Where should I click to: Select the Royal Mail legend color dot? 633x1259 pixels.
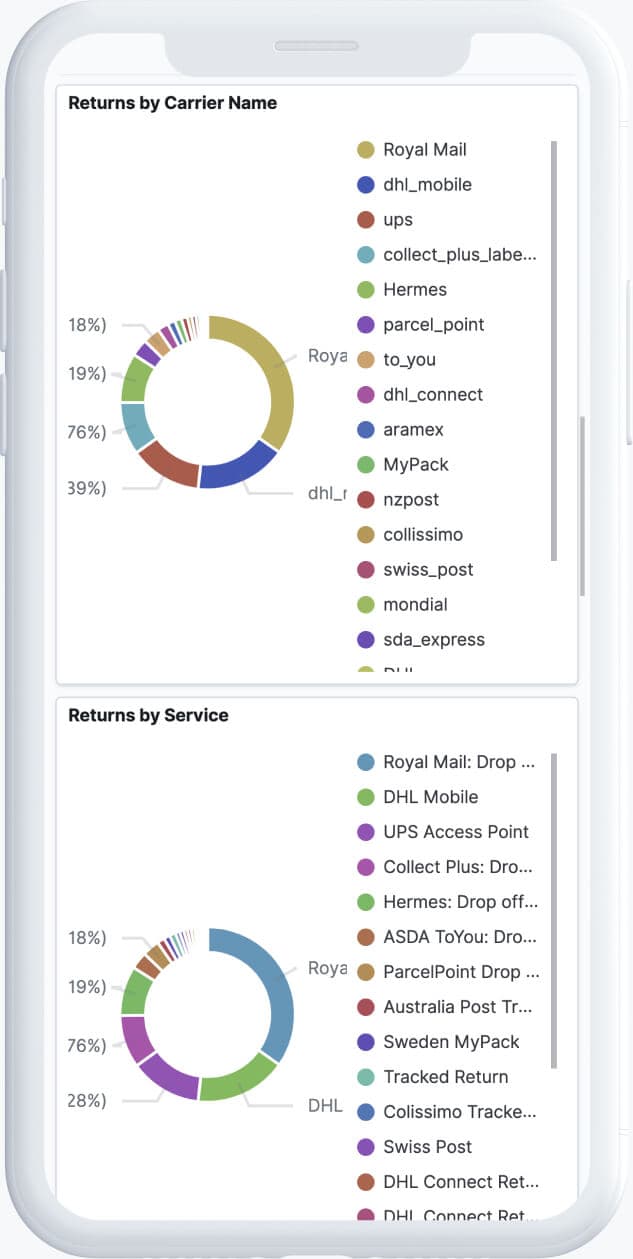(368, 149)
